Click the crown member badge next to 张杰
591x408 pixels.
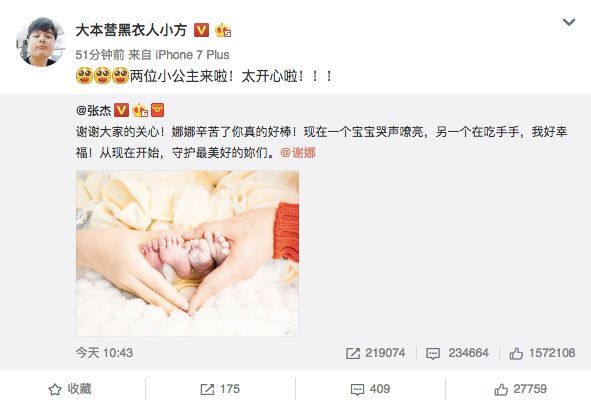pos(139,110)
